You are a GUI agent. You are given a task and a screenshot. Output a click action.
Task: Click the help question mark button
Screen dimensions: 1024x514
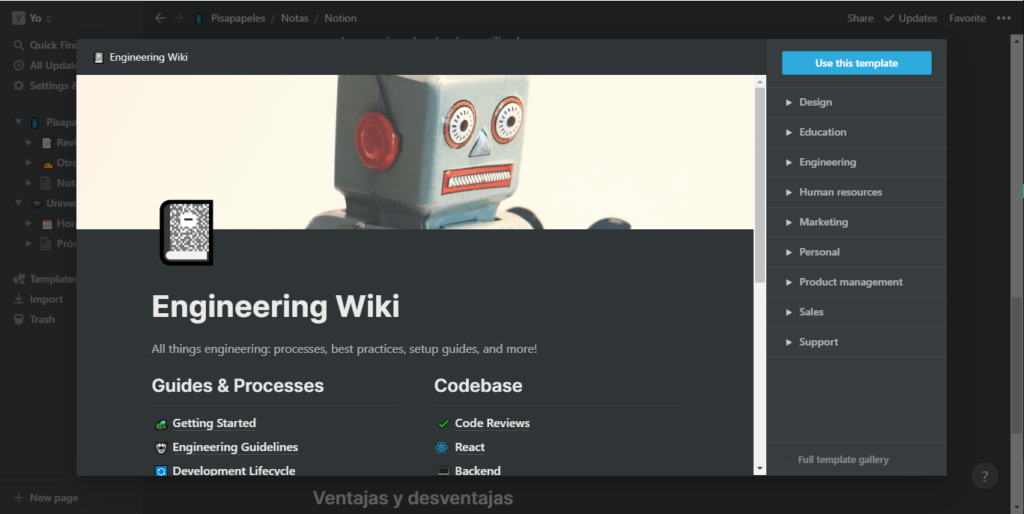tap(985, 476)
